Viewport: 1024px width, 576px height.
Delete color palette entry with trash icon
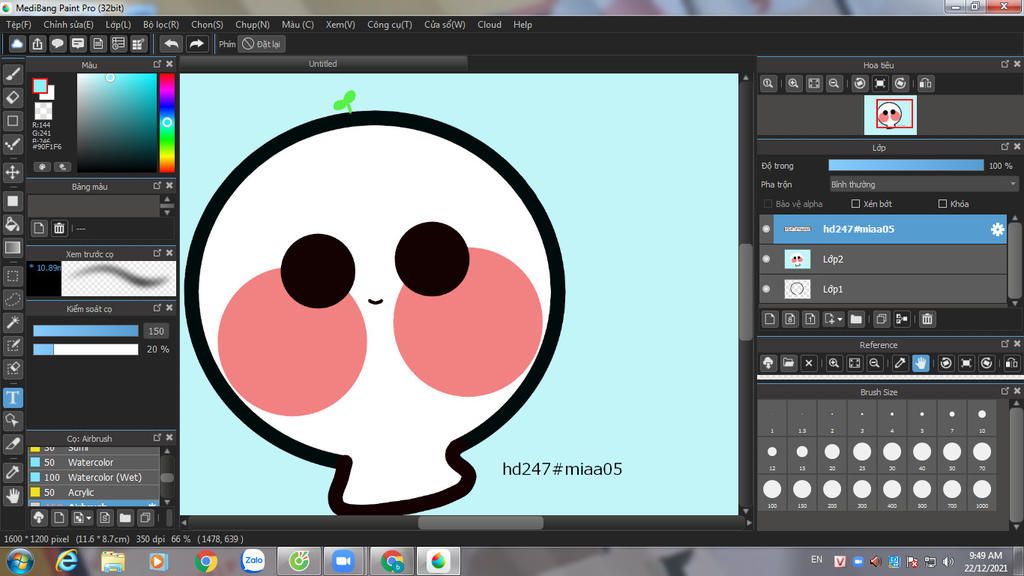(59, 228)
